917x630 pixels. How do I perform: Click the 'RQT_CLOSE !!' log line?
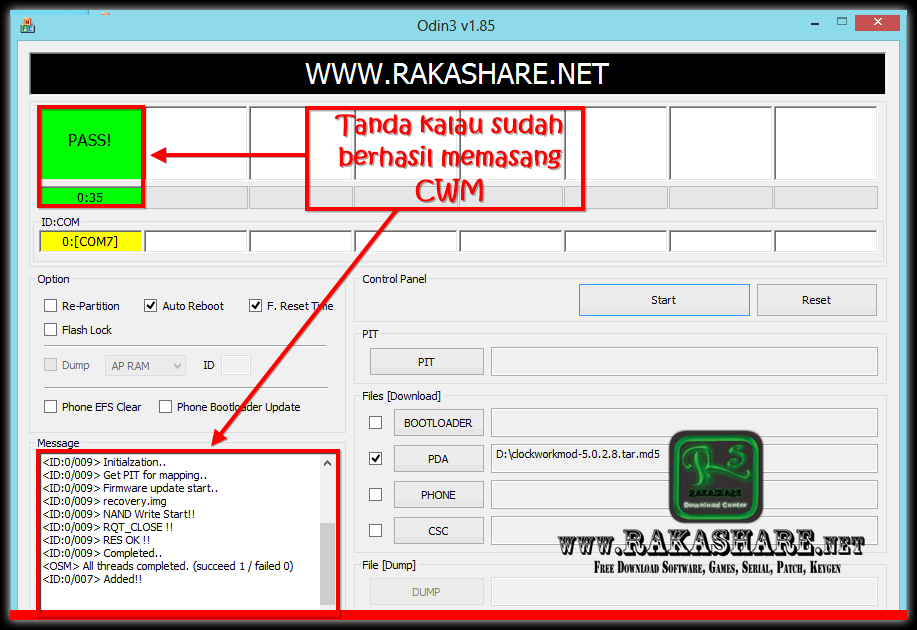(x=108, y=527)
